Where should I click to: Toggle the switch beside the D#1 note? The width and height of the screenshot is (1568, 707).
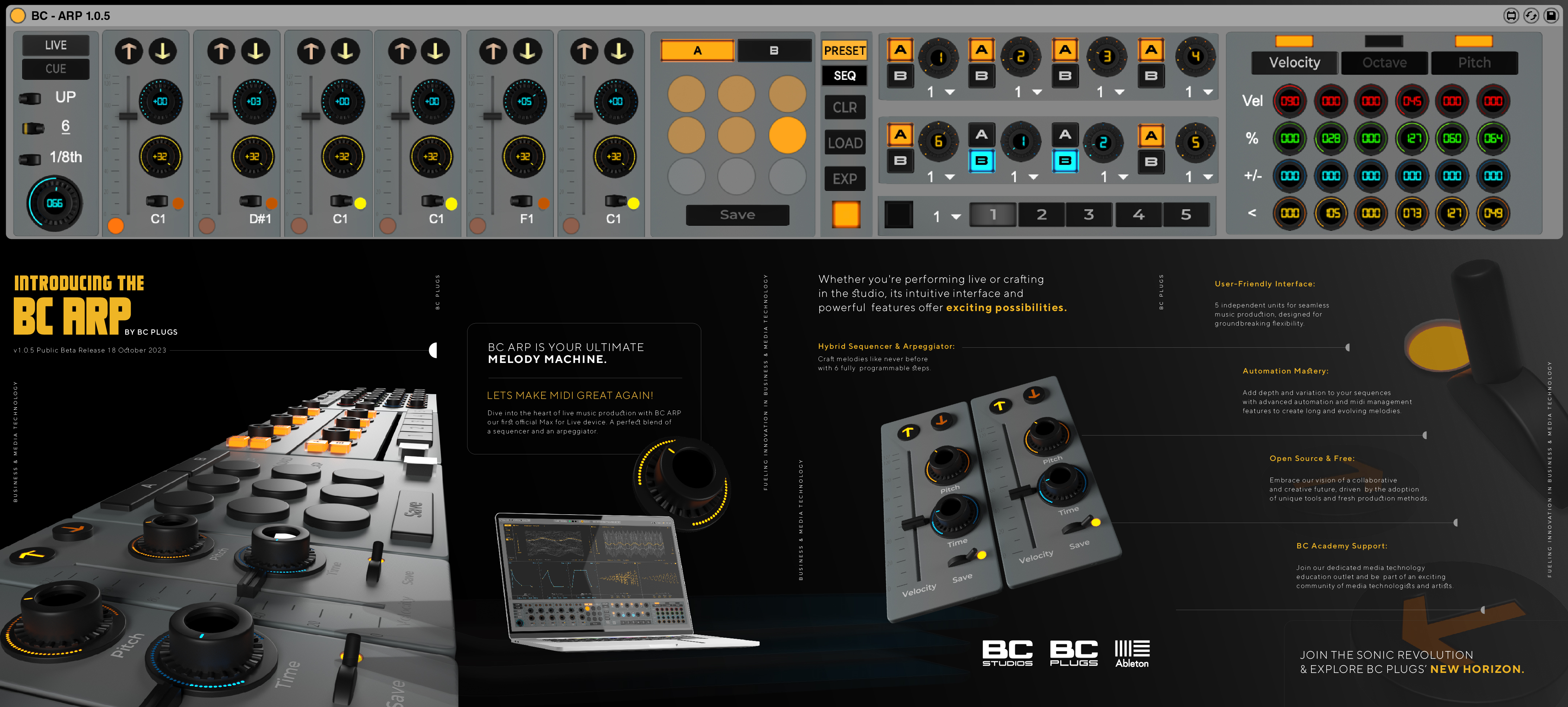[250, 201]
